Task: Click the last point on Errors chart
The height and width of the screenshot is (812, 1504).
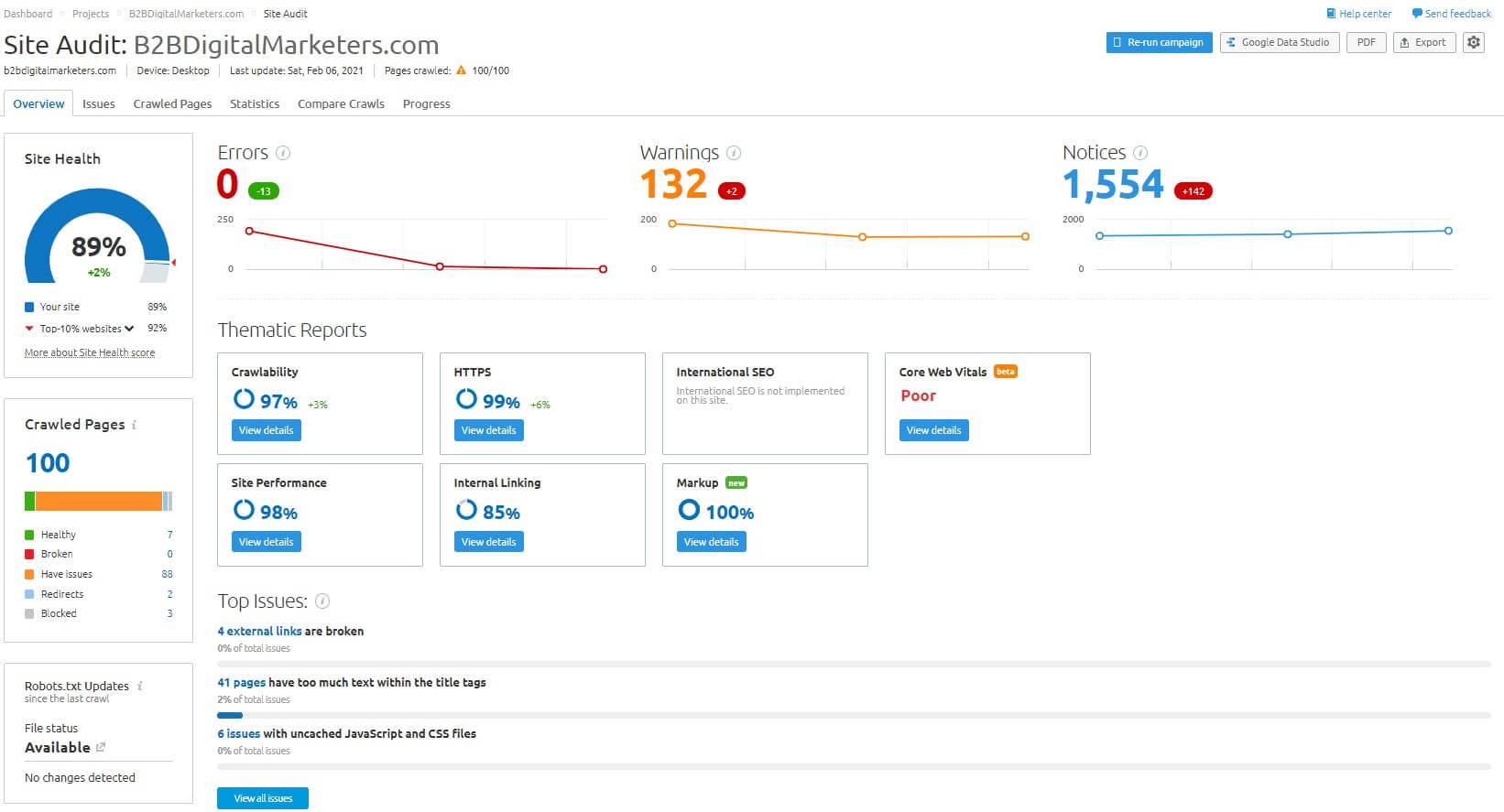Action: (x=603, y=269)
